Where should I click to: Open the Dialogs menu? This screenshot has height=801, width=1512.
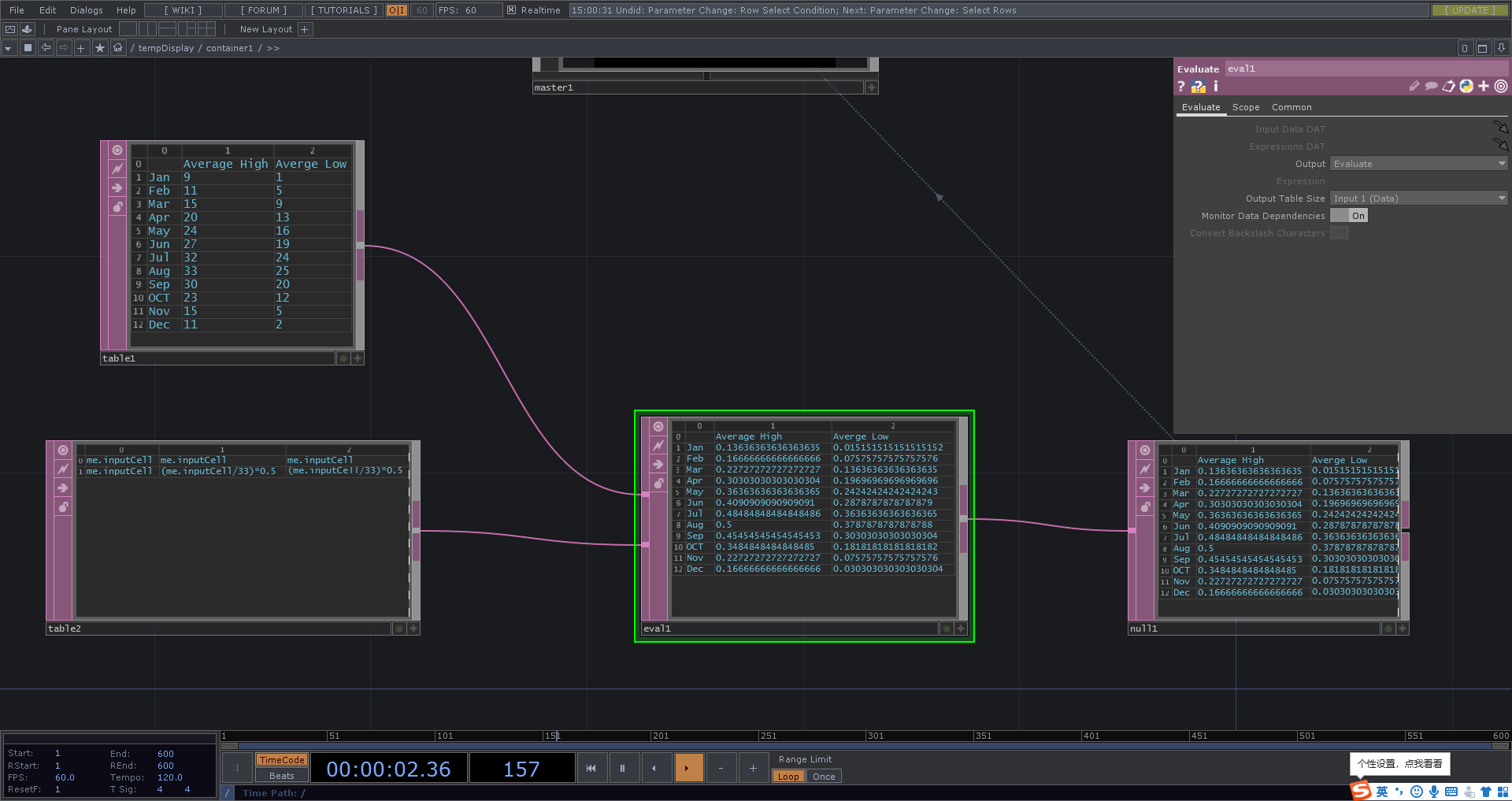[85, 10]
